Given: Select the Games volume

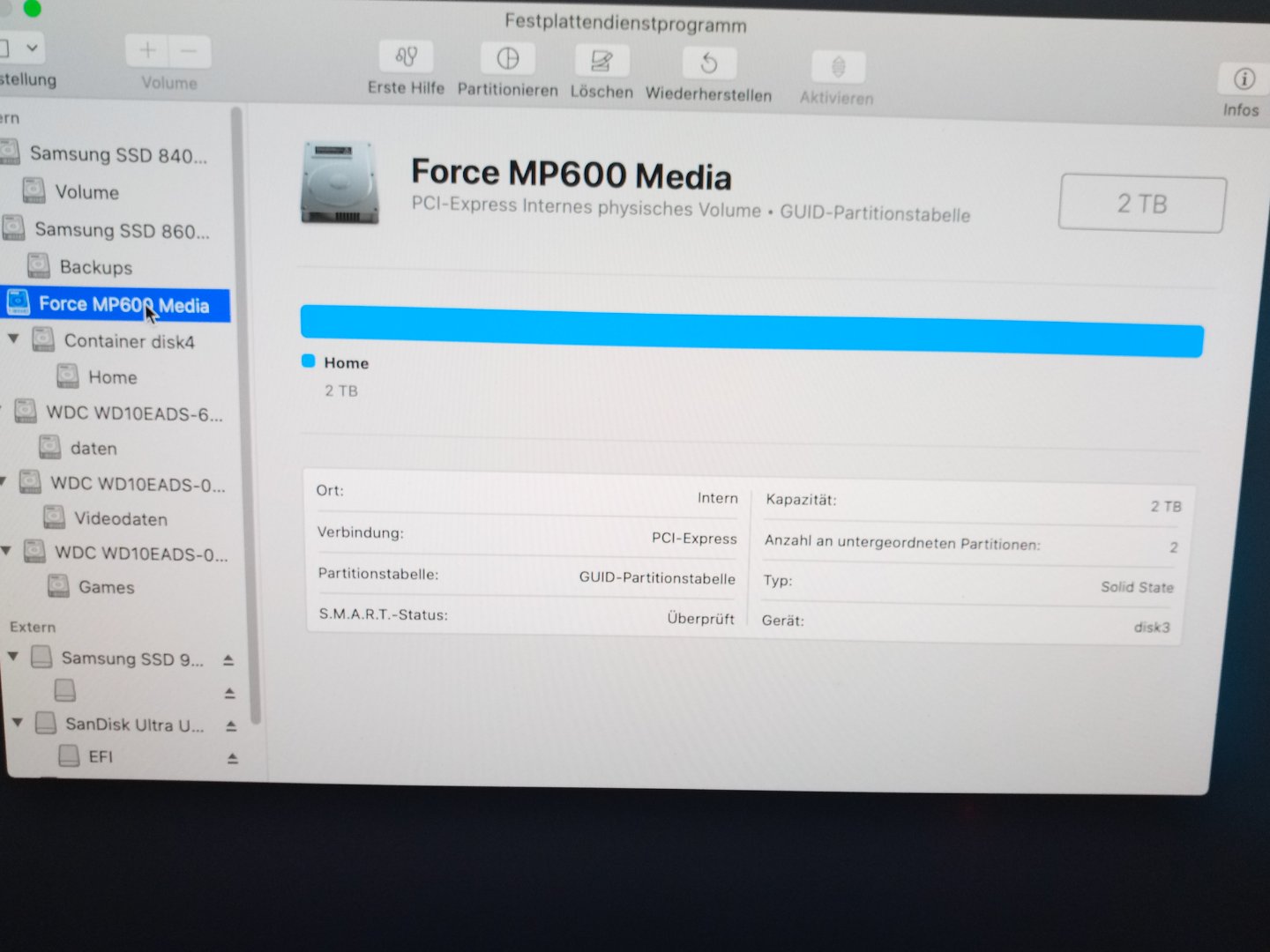Looking at the screenshot, I should (106, 587).
